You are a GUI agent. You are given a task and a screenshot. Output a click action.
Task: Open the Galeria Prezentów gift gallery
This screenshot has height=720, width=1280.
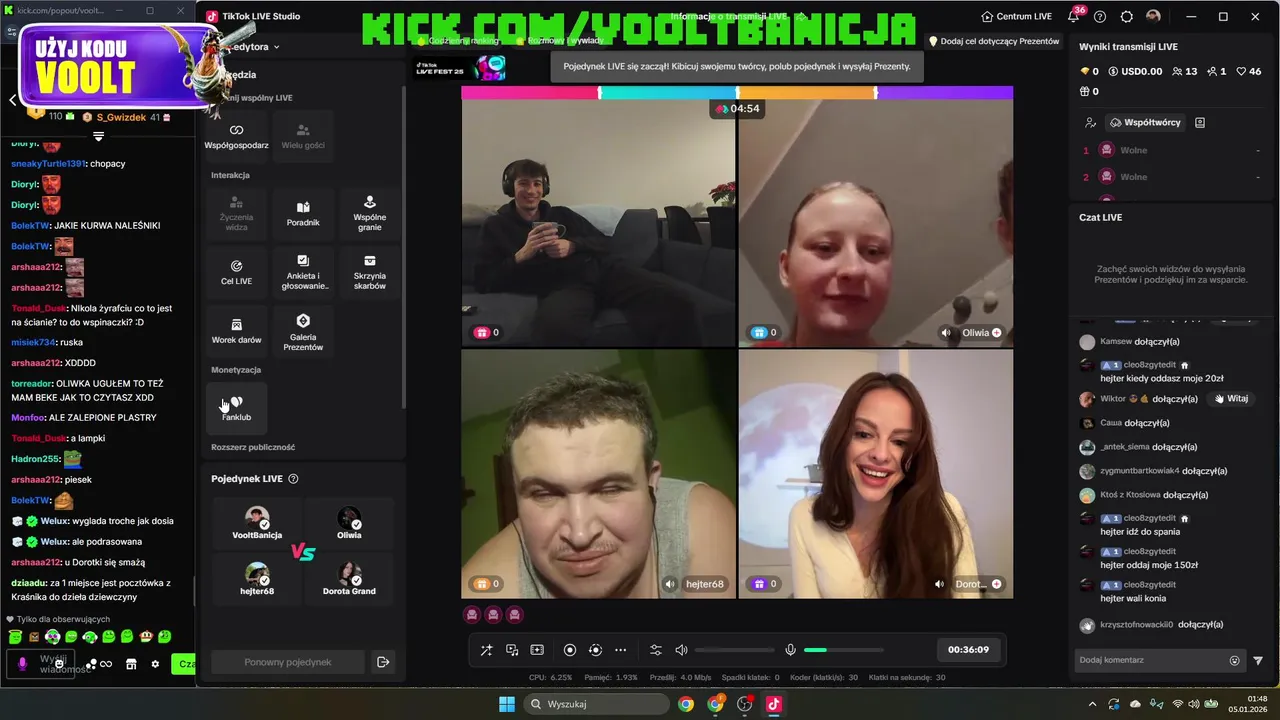pos(303,331)
